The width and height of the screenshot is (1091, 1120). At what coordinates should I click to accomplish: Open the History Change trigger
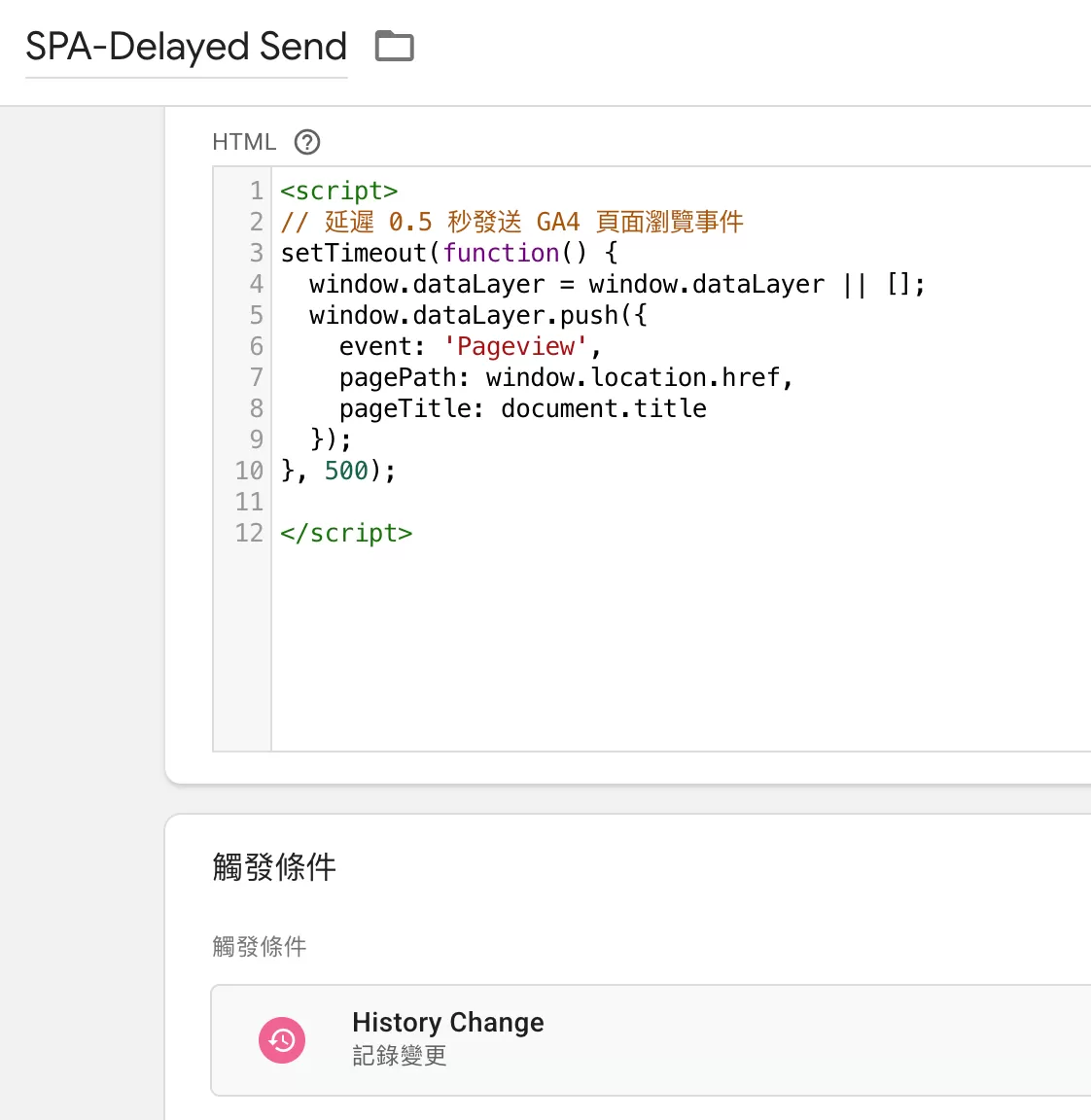coord(651,1040)
